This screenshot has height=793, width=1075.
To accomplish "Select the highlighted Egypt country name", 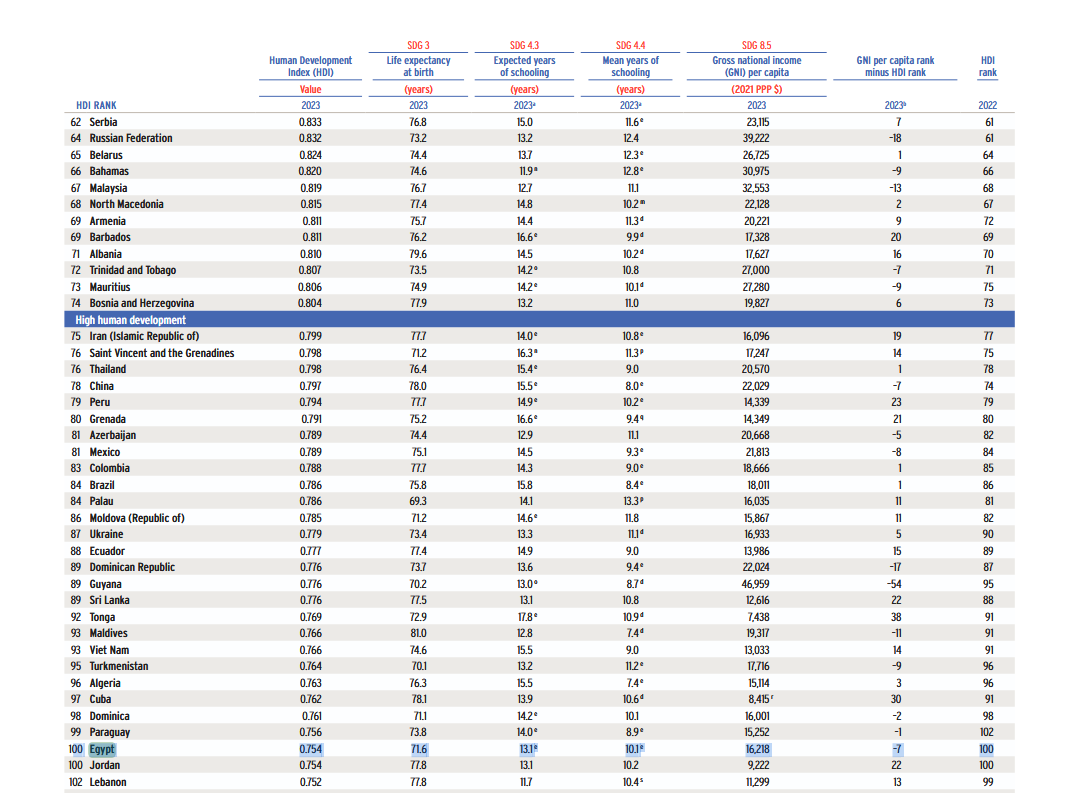I will (x=102, y=749).
